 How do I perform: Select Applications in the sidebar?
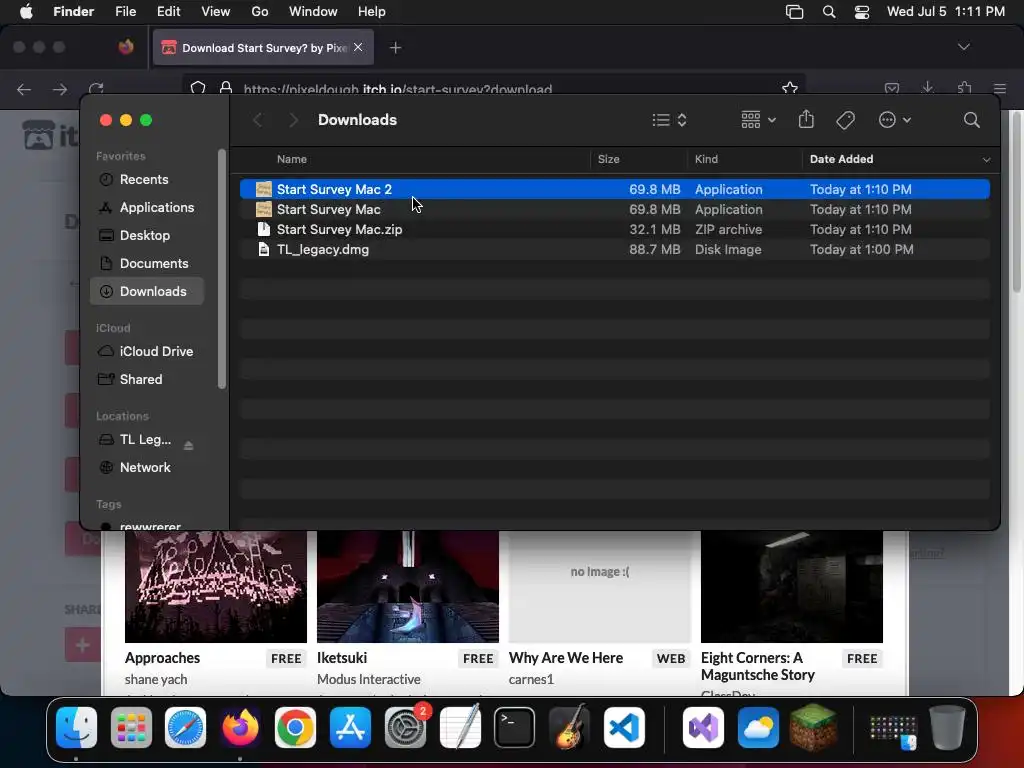(x=147, y=208)
